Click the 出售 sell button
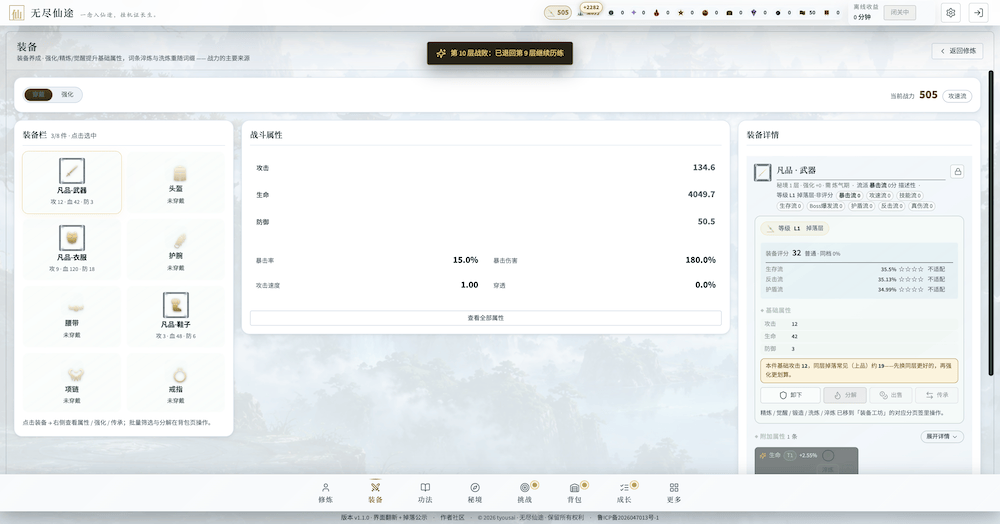The width and height of the screenshot is (1000, 524). (890, 395)
